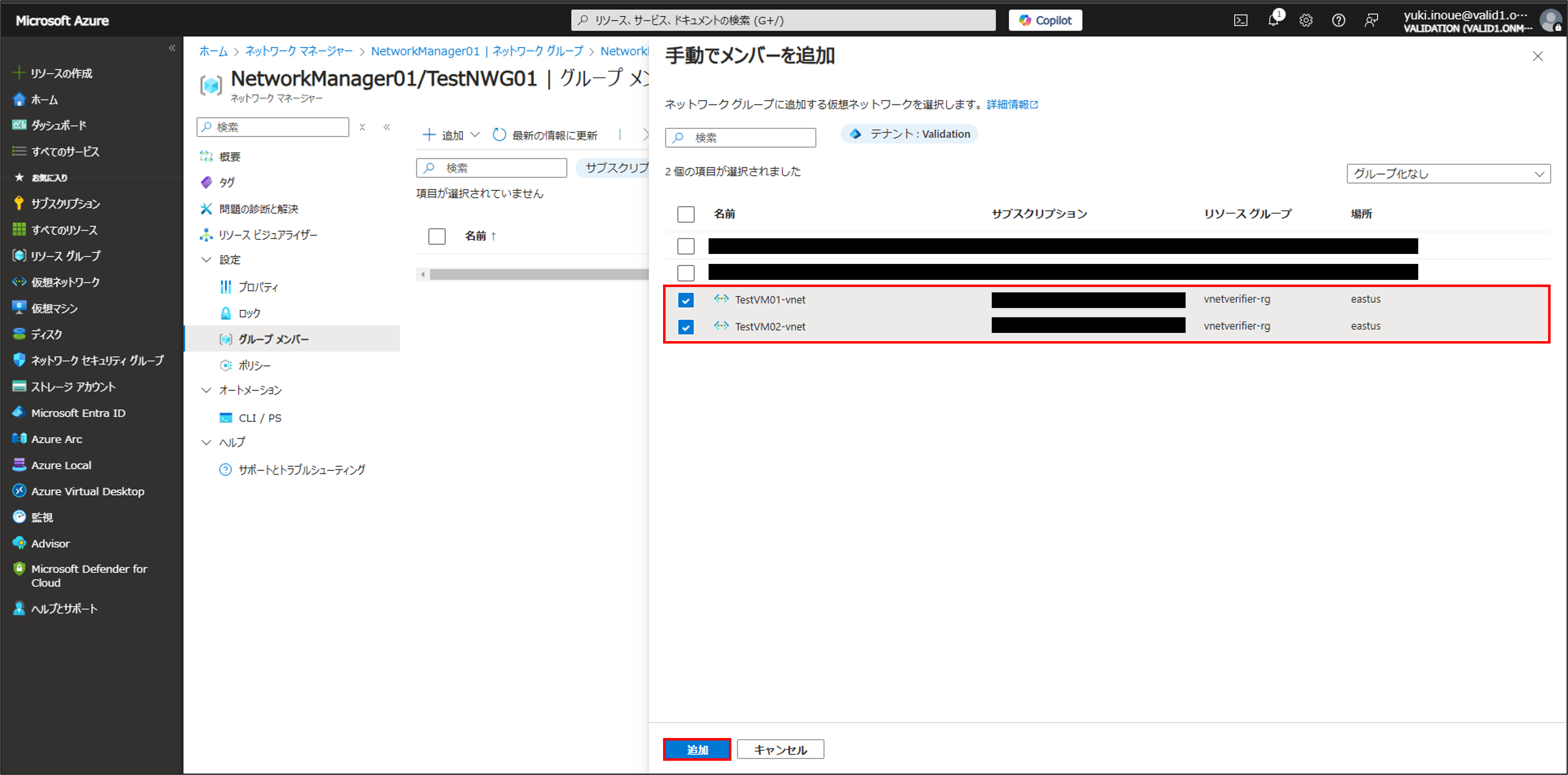Screen dimensions: 1568x775
Task: Click the blue Add (追加) button
Action: tap(697, 749)
